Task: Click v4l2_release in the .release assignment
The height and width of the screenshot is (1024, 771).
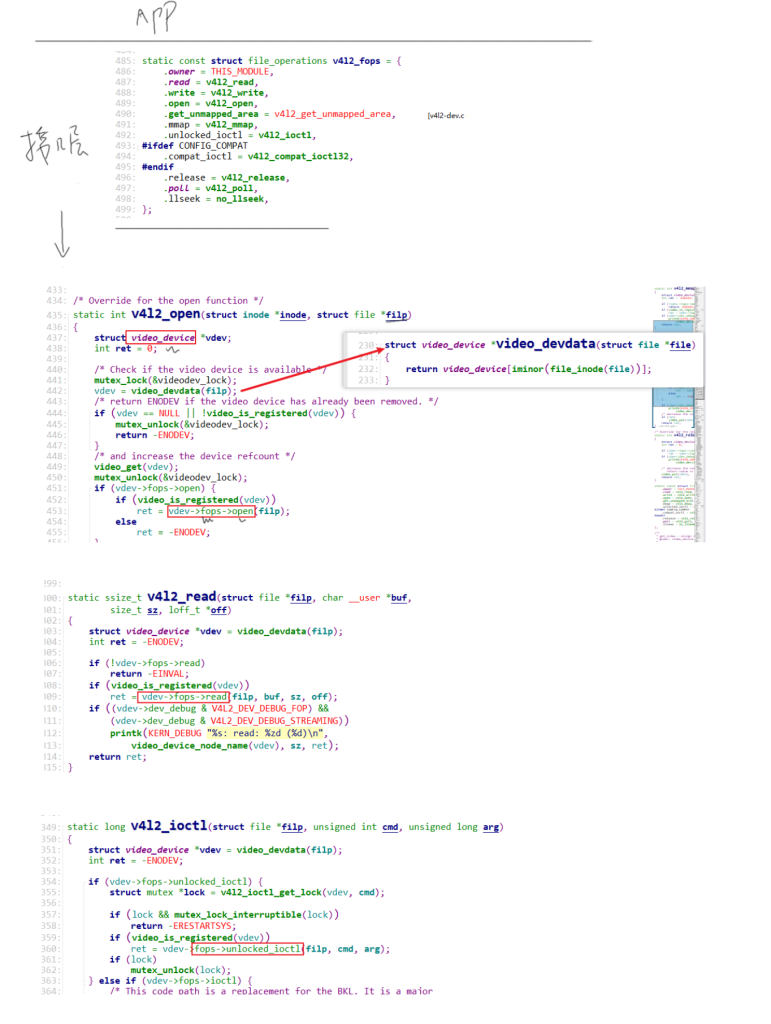Action: pyautogui.click(x=253, y=178)
